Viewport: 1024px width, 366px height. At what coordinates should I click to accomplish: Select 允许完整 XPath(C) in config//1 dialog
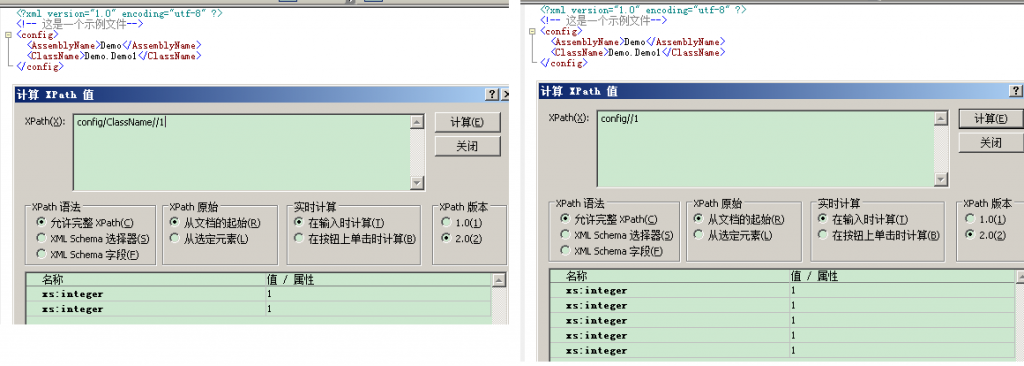pos(609,220)
